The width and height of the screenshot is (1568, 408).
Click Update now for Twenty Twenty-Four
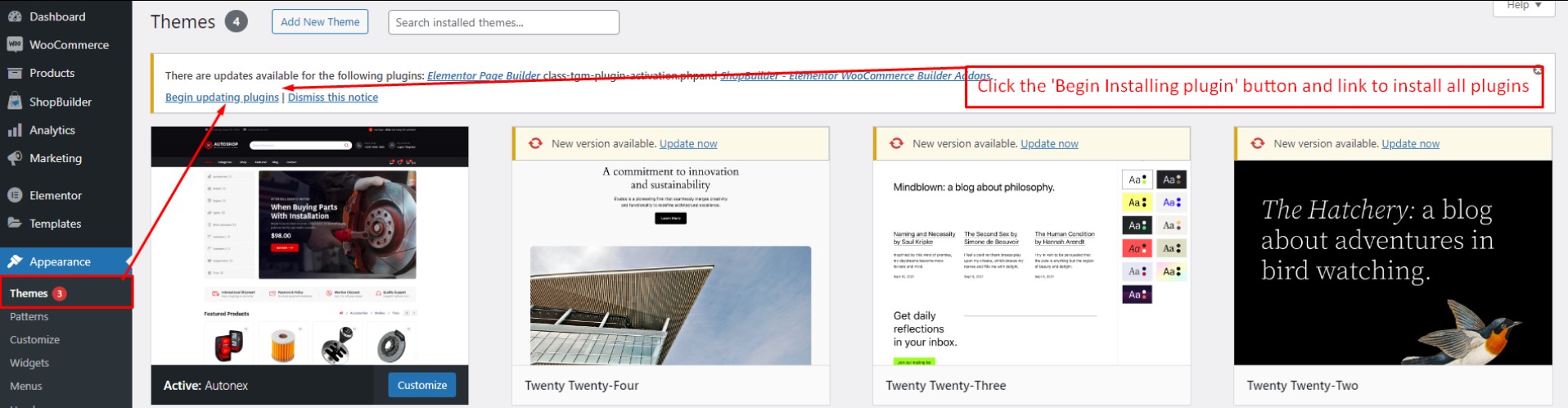pos(688,143)
